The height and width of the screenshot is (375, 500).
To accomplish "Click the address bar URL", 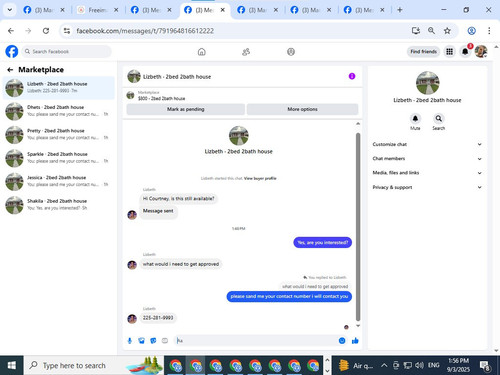I will (x=145, y=31).
